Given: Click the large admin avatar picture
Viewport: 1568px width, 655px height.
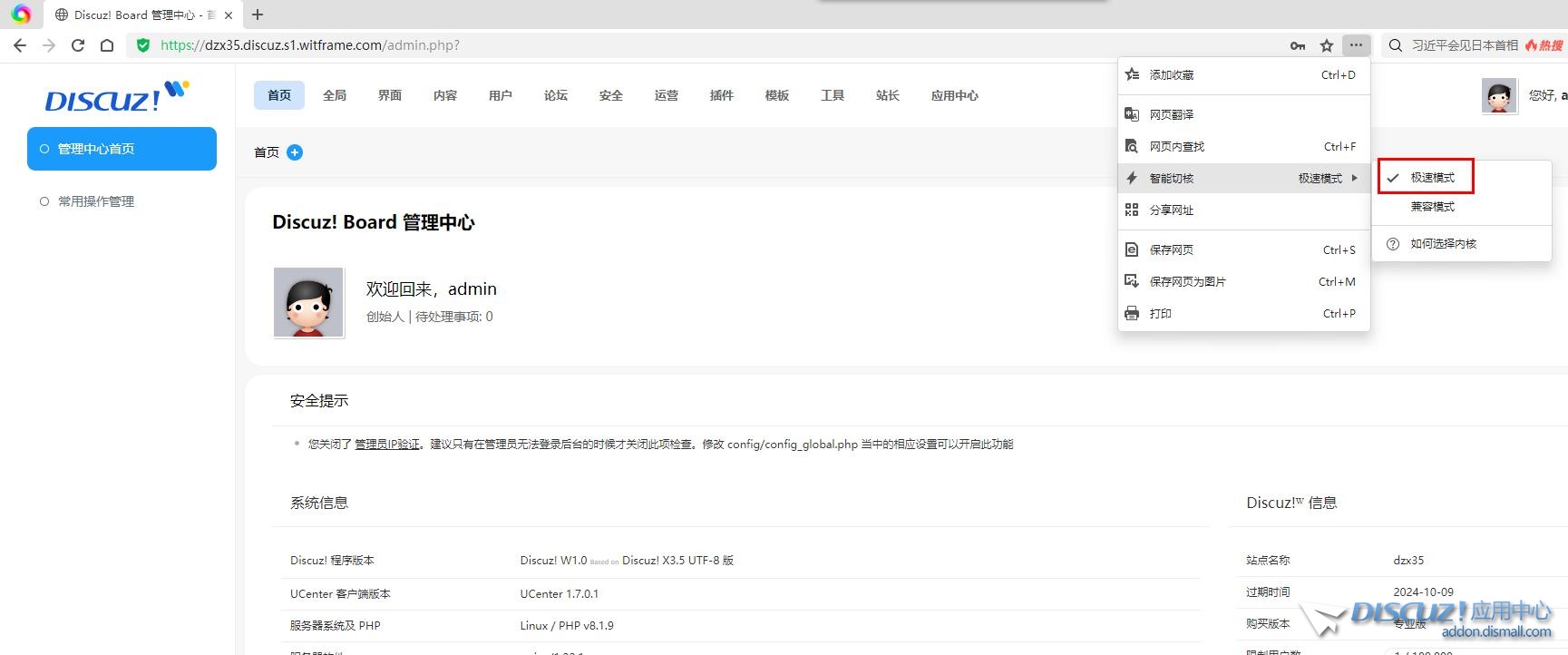Looking at the screenshot, I should 308,302.
